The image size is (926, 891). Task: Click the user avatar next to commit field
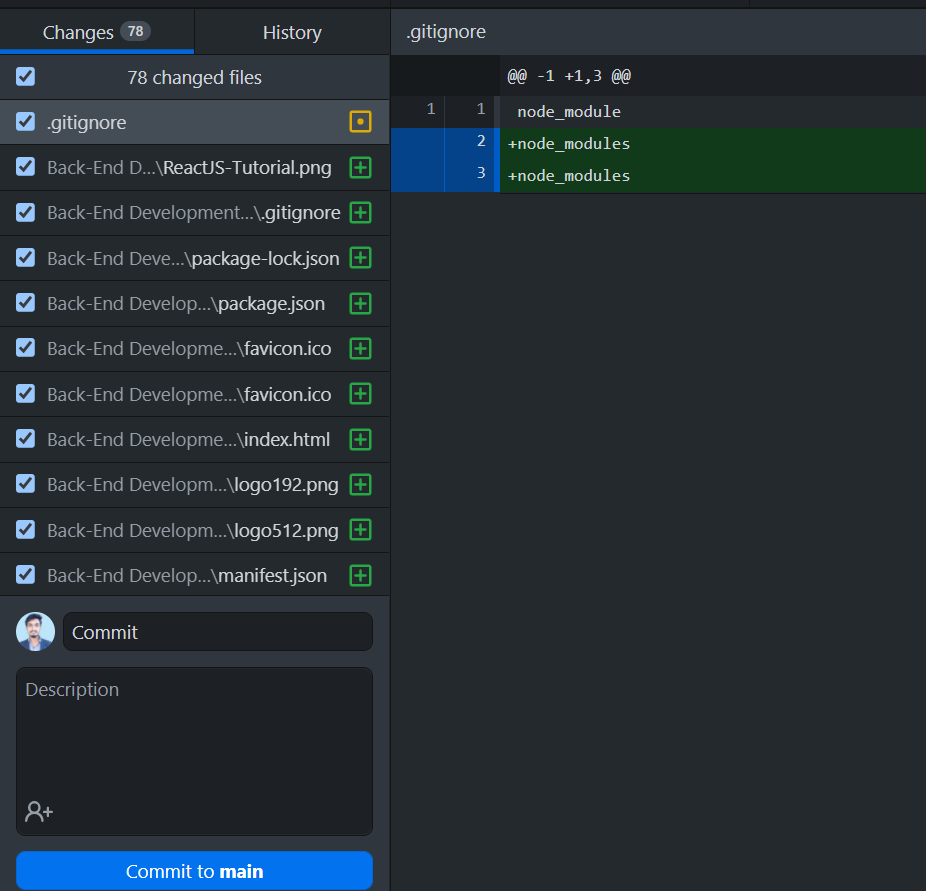click(35, 631)
